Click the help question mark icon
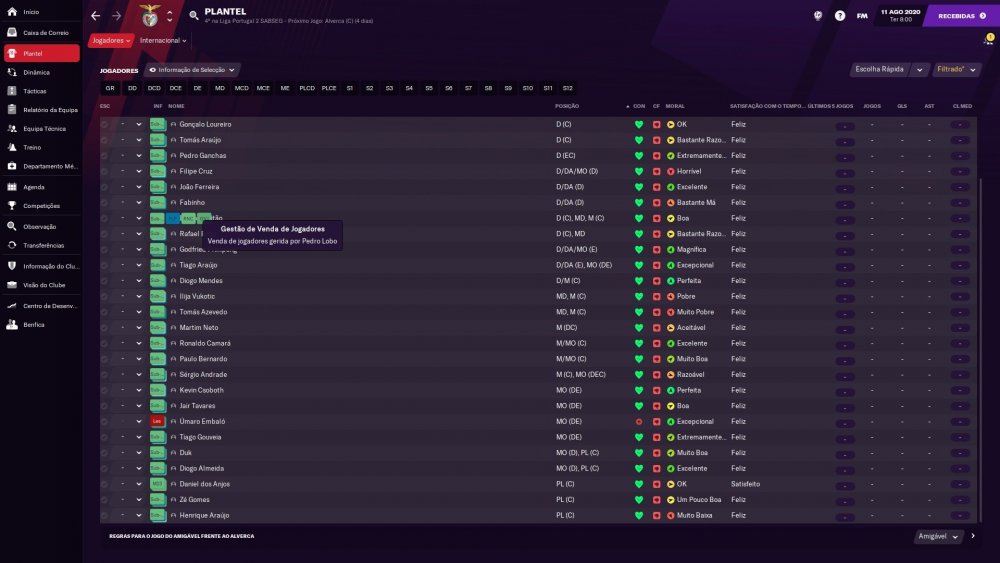 [840, 16]
